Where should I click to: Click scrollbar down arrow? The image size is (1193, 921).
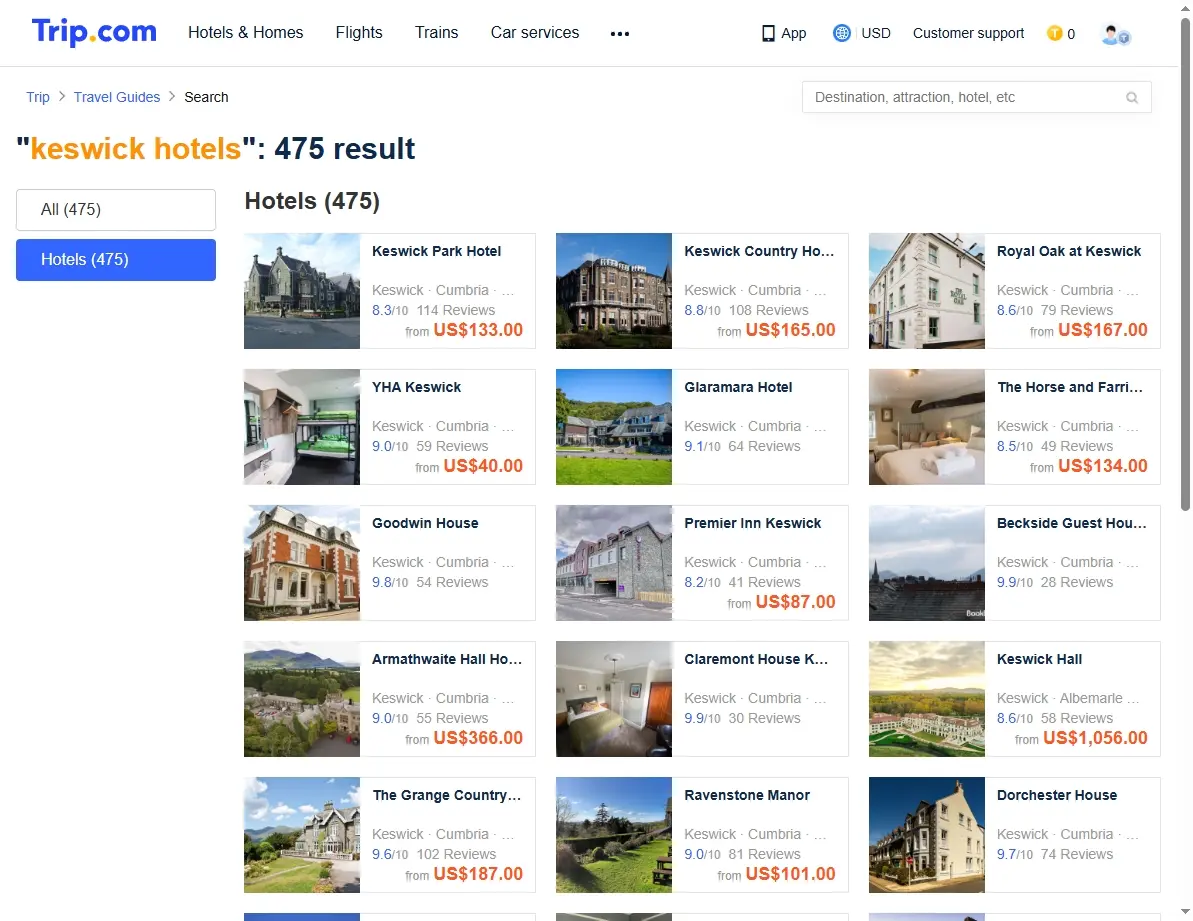[1185, 911]
